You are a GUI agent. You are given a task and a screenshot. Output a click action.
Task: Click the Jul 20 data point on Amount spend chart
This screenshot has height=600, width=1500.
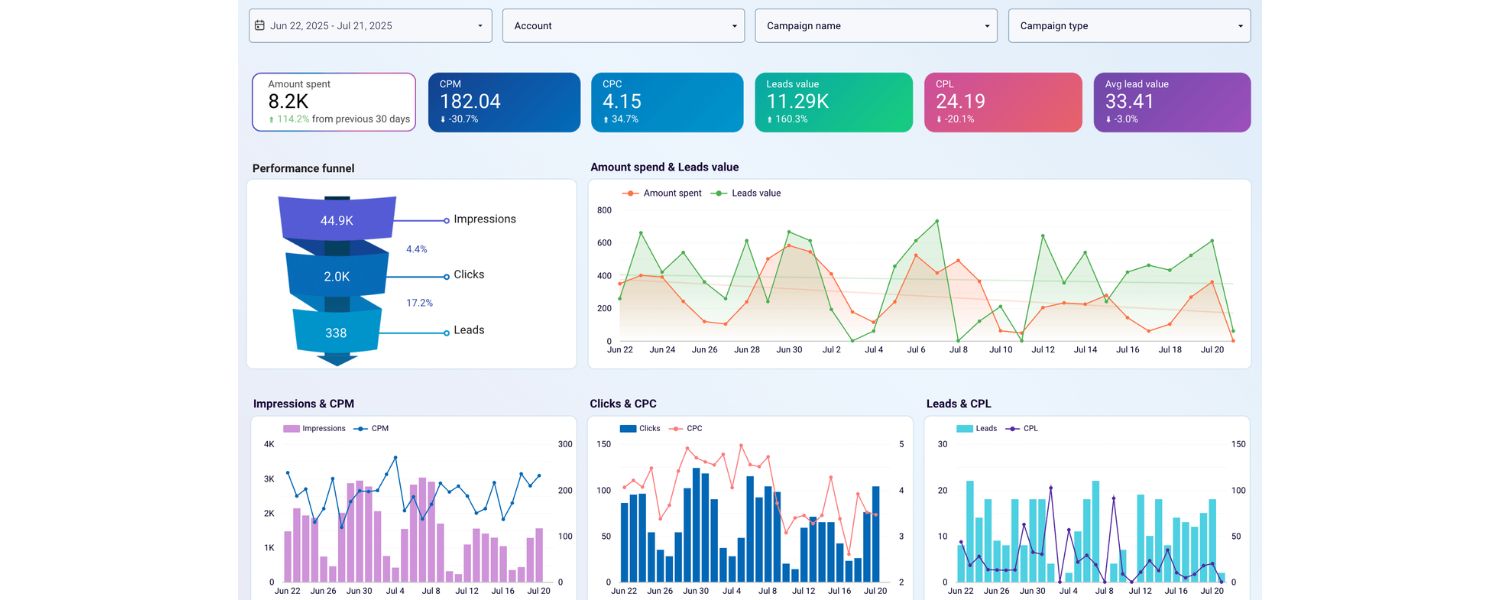pyautogui.click(x=1213, y=283)
